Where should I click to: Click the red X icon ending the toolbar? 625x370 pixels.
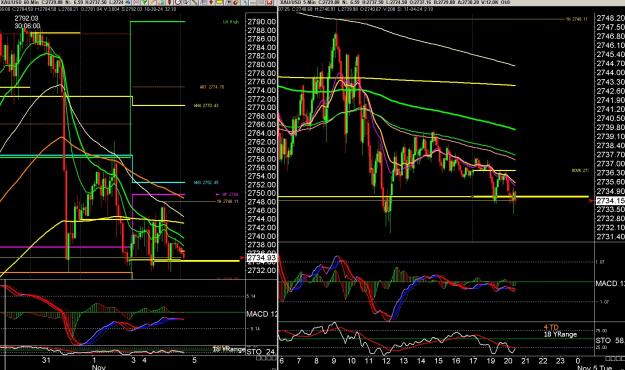tap(269, 2)
